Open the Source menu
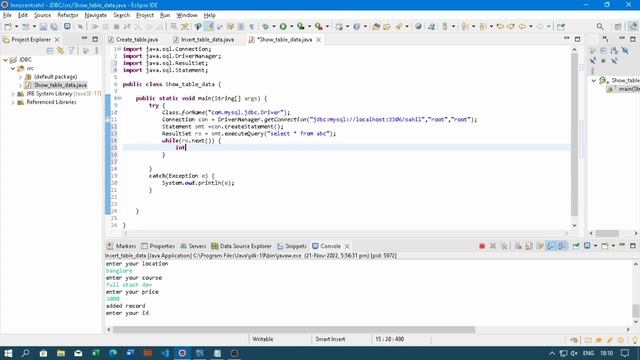The height and width of the screenshot is (360, 640). [x=42, y=15]
